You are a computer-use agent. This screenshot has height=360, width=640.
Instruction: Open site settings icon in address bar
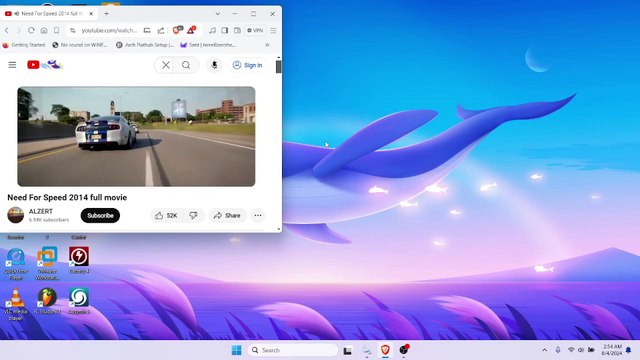click(x=73, y=30)
